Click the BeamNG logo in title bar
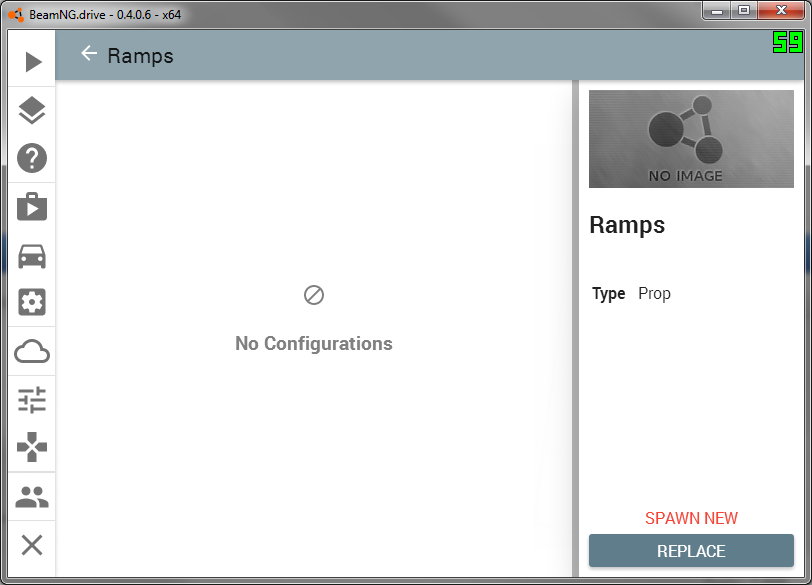 click(x=16, y=15)
